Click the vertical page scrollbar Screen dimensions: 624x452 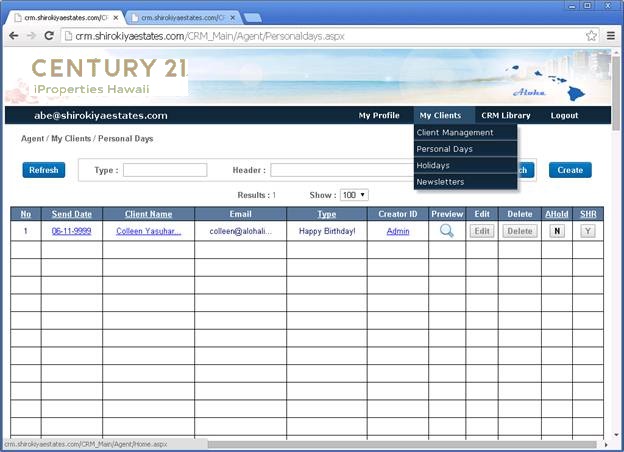point(616,94)
